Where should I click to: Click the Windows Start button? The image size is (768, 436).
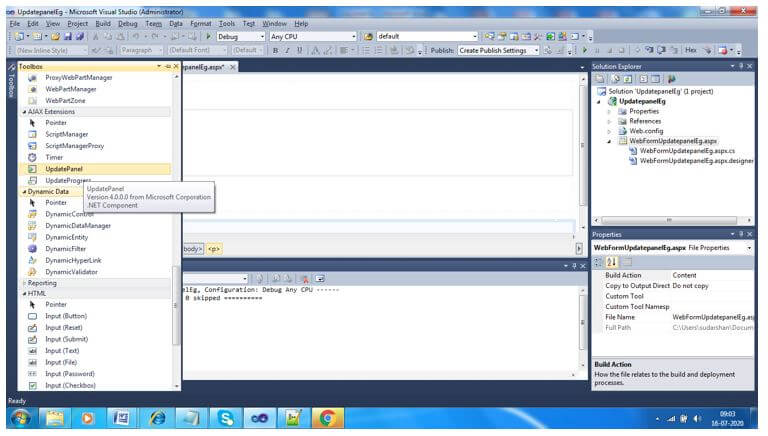(x=20, y=418)
